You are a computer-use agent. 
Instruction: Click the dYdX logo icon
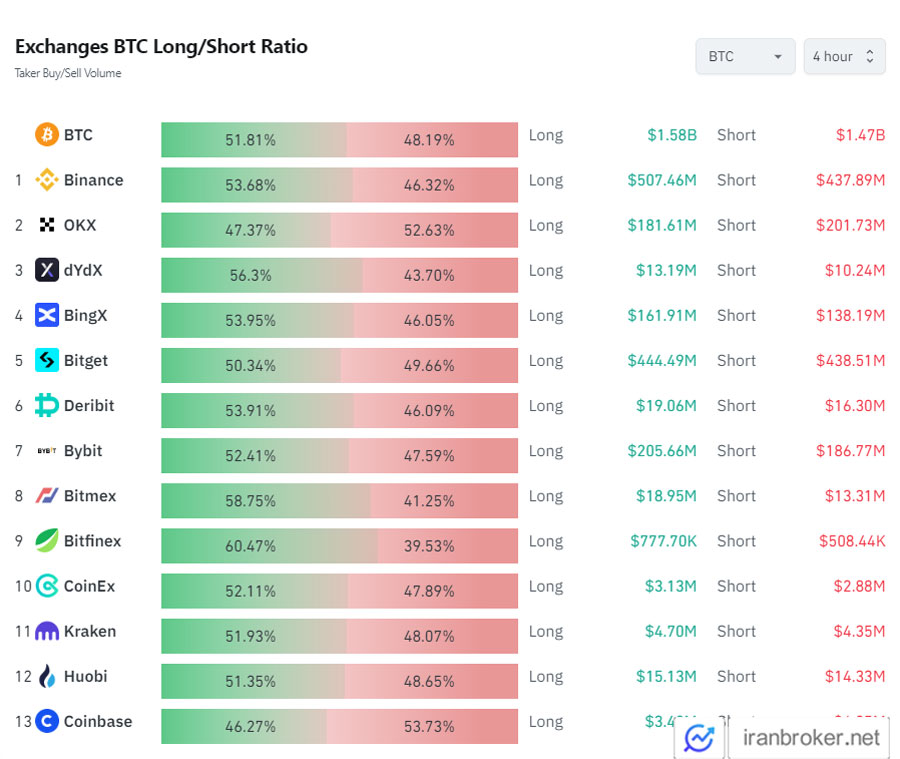tap(47, 270)
